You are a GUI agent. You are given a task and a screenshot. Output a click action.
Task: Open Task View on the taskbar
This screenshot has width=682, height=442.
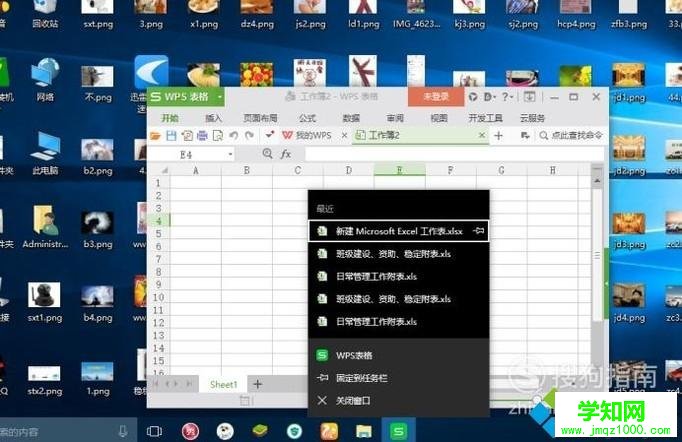click(154, 431)
